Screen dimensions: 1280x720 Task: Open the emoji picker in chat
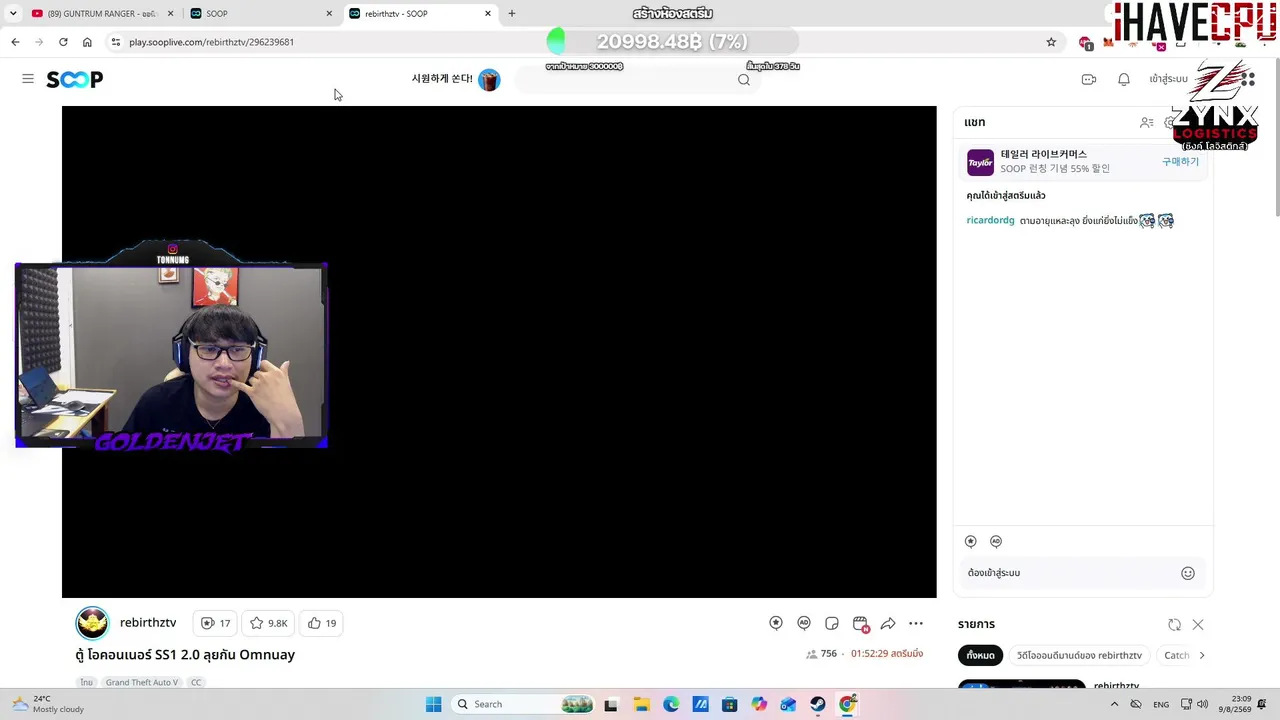pyautogui.click(x=1188, y=573)
